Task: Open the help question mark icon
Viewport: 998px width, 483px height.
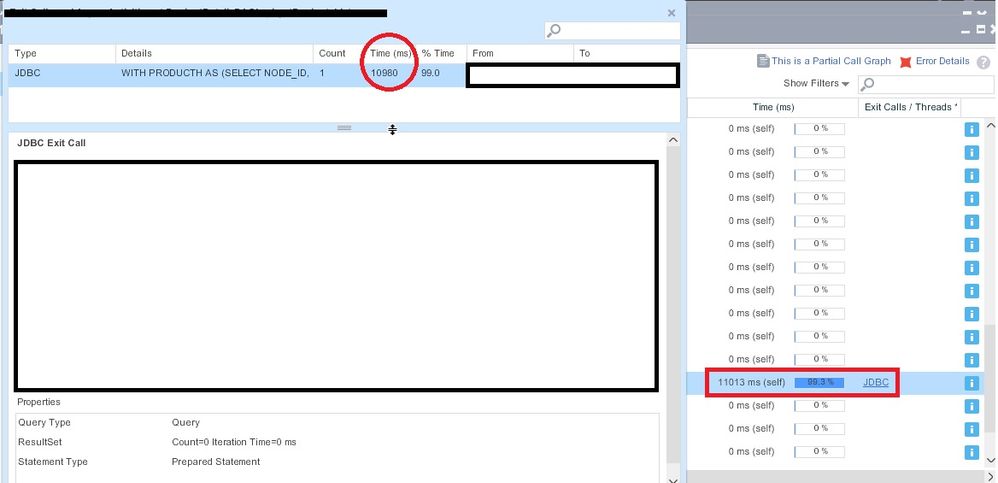Action: click(x=983, y=62)
